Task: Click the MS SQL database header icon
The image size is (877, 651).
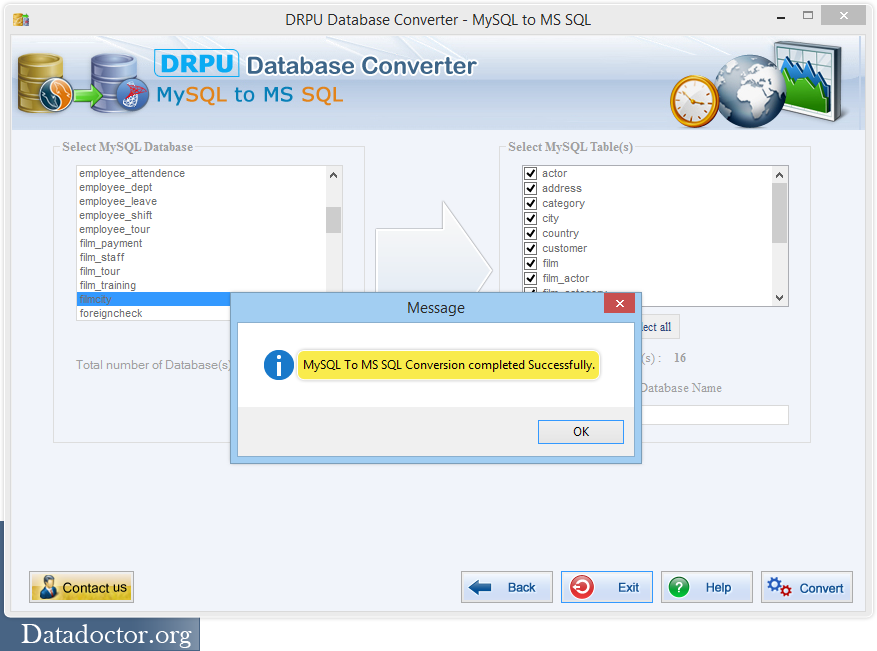Action: [x=120, y=83]
